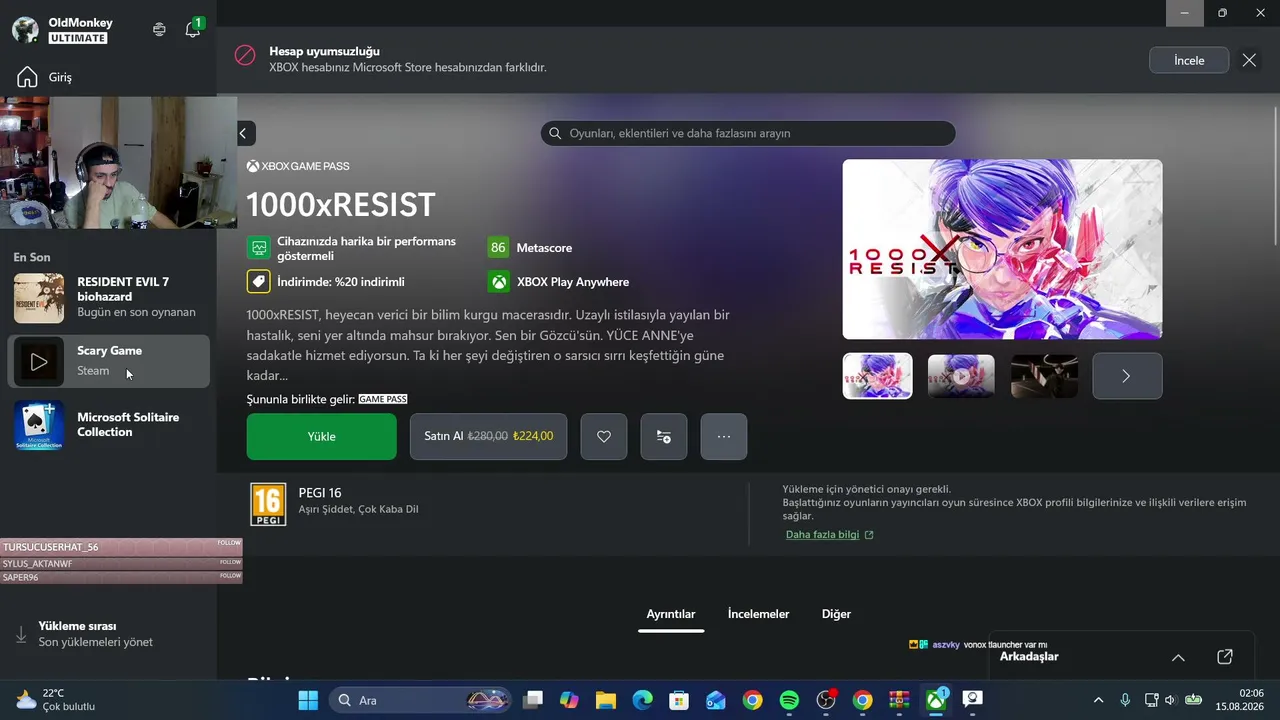Open the weather widget 22°C

(x=55, y=700)
